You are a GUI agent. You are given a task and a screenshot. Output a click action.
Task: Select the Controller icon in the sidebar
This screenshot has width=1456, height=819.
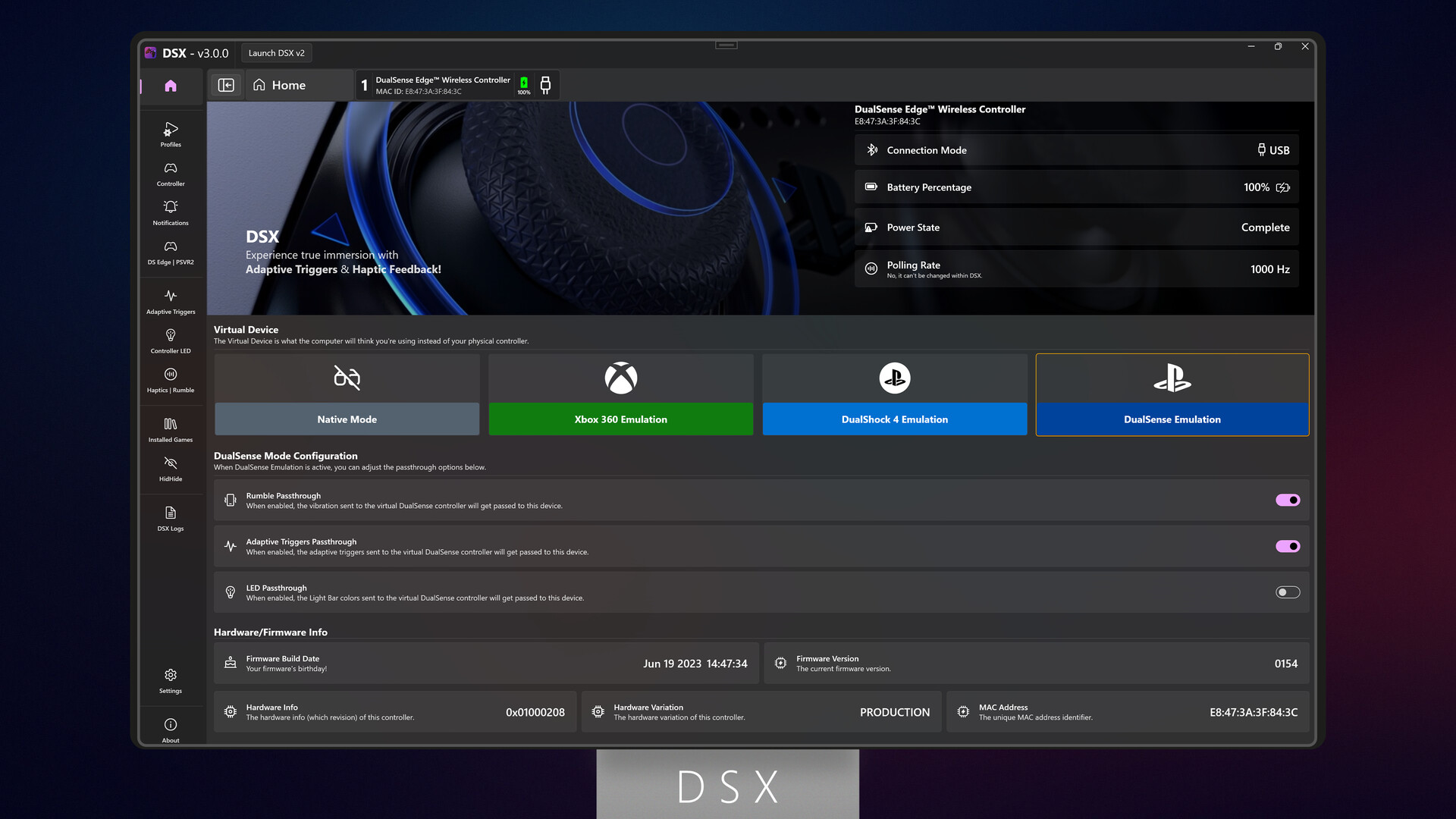(170, 174)
